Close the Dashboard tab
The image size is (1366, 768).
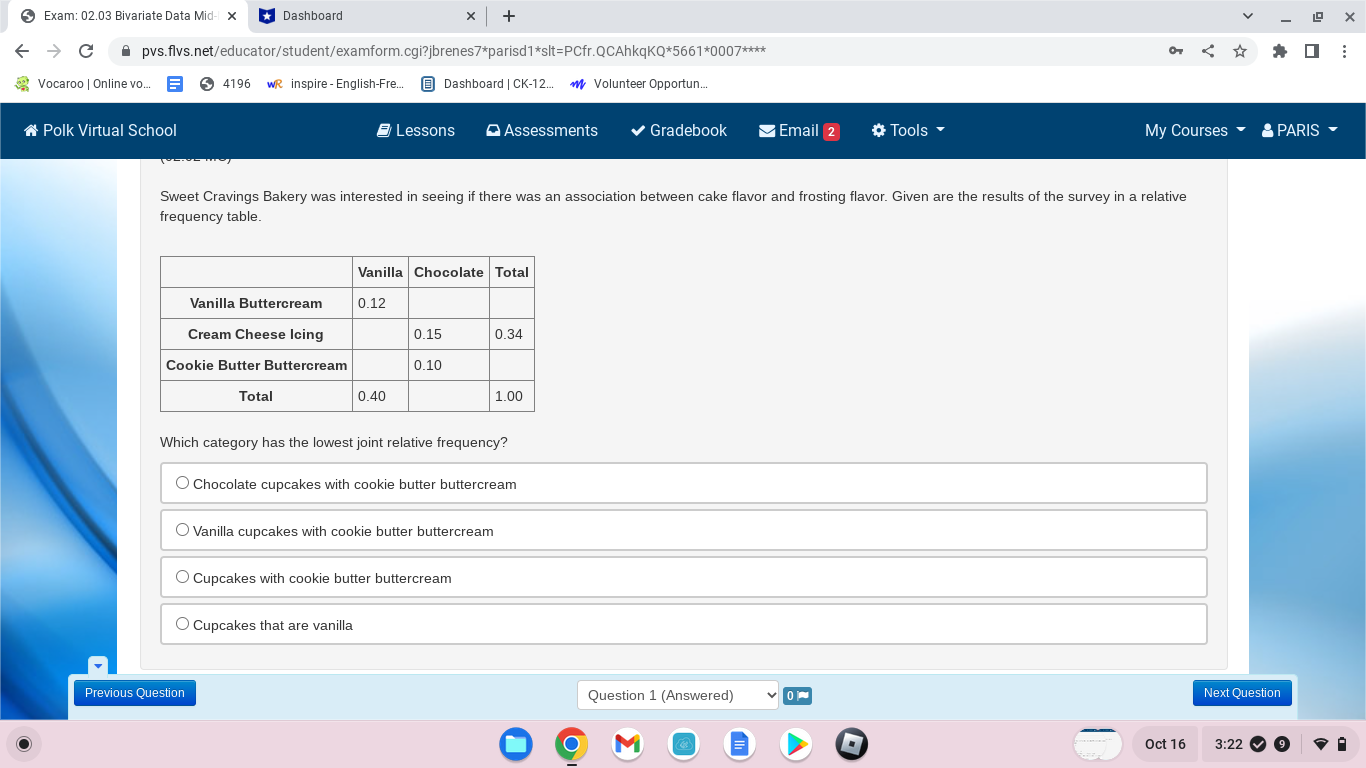[x=472, y=16]
